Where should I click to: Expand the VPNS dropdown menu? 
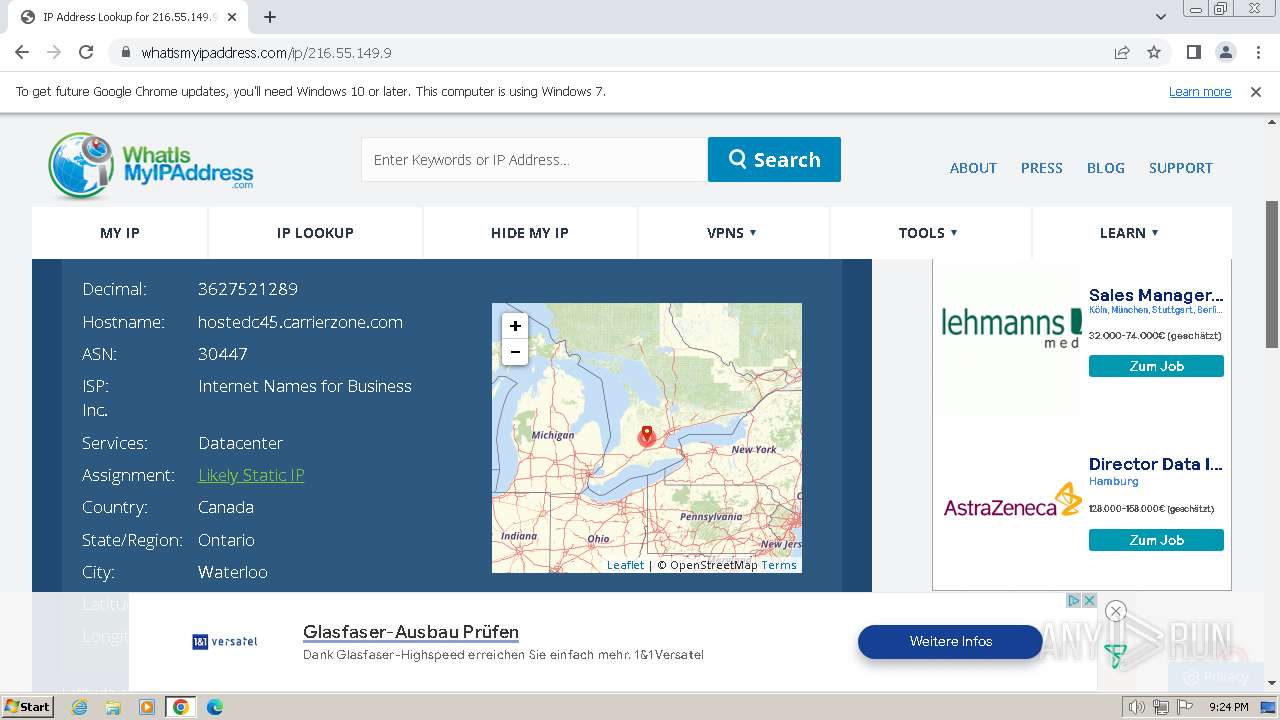click(x=732, y=233)
